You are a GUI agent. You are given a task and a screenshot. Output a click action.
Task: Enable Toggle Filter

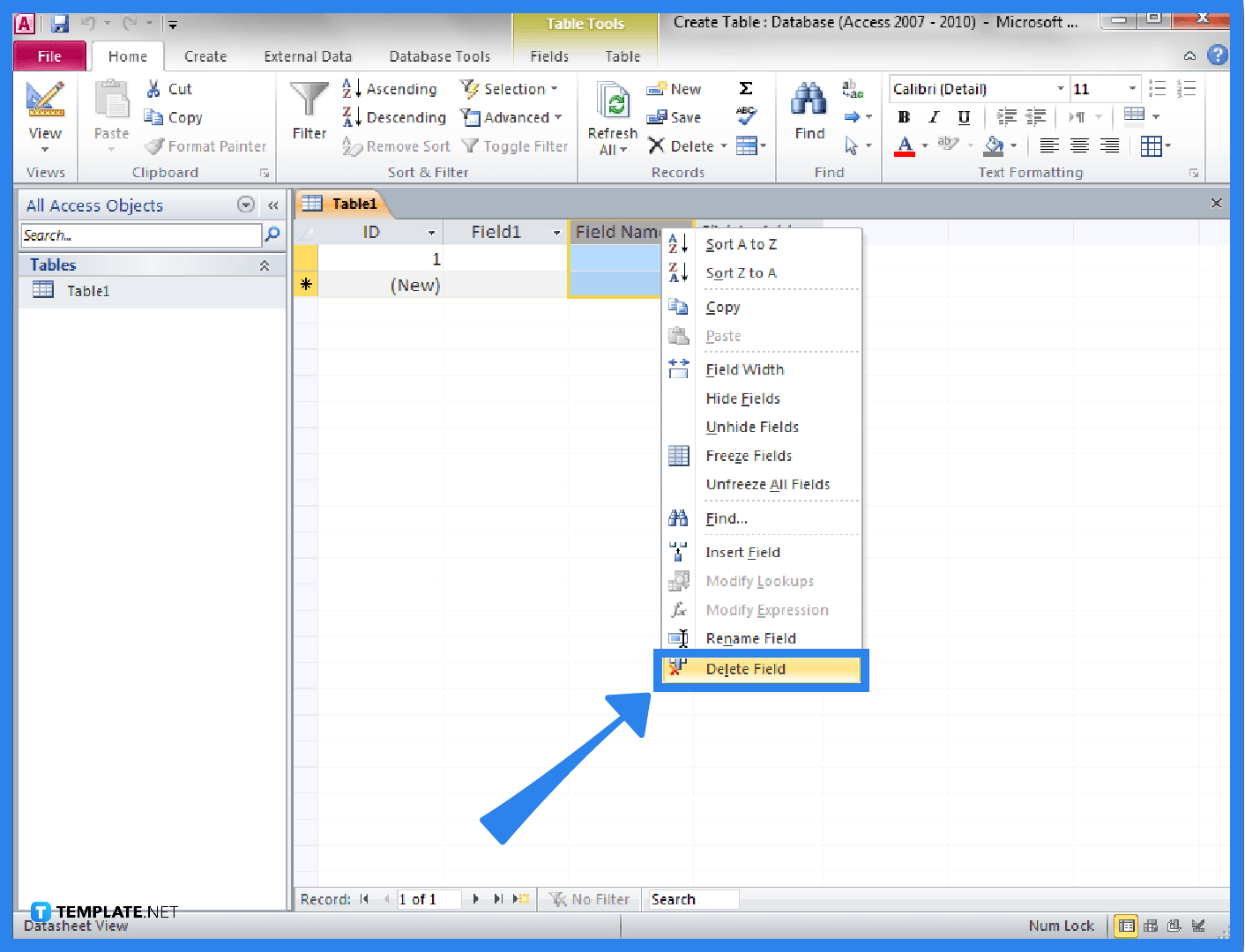pos(514,145)
